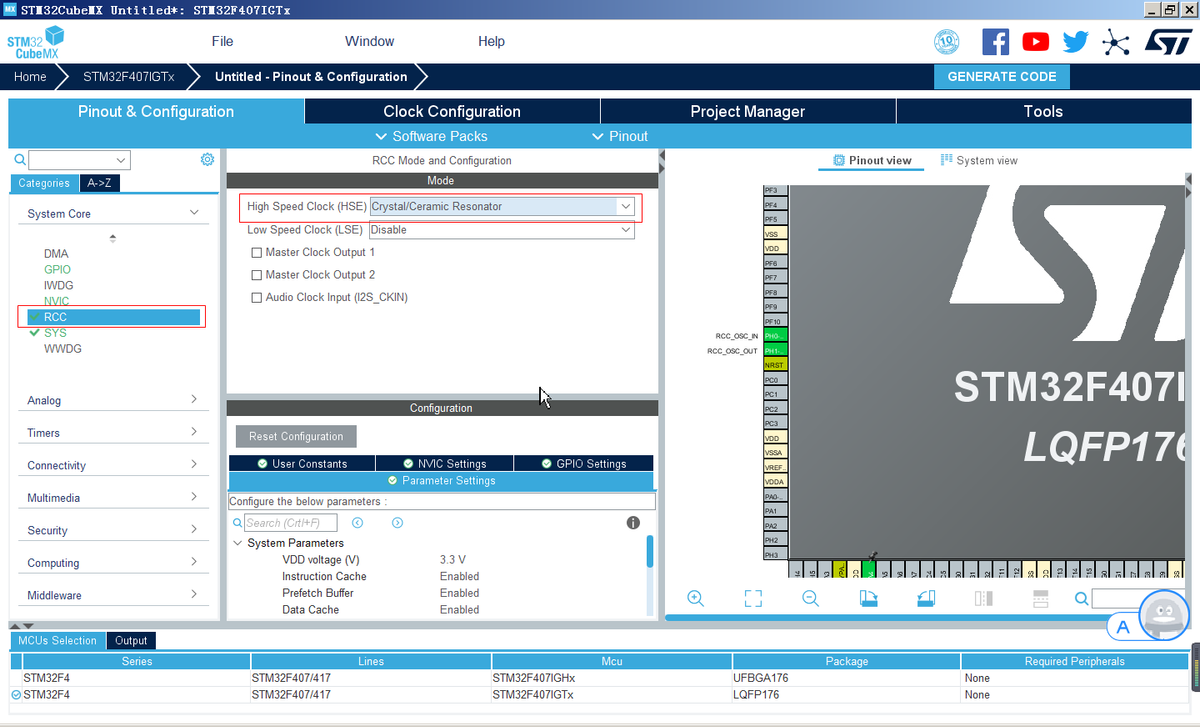Open the GPIO Settings tab
Image resolution: width=1200 pixels, height=727 pixels.
pos(584,464)
